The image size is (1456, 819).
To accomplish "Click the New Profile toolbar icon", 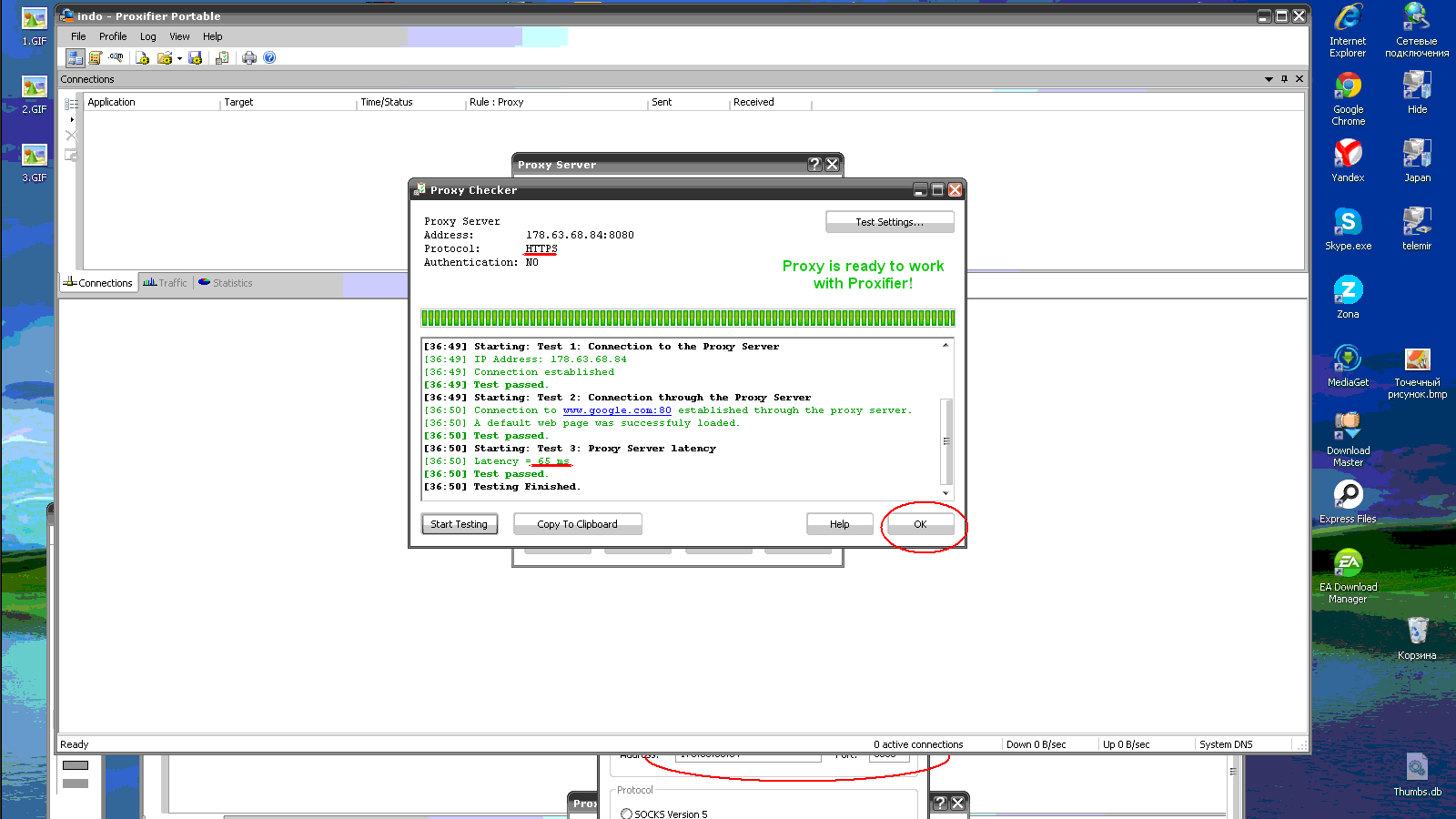I will (143, 57).
